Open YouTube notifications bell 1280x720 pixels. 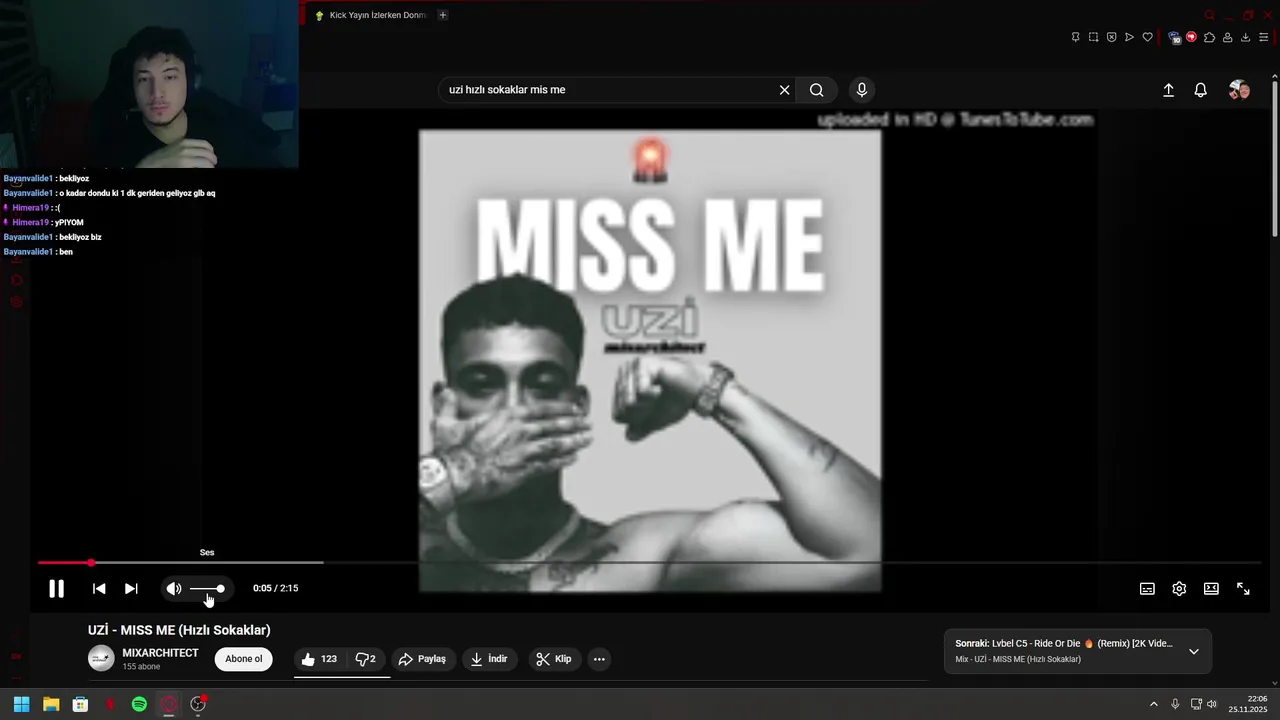click(x=1201, y=90)
